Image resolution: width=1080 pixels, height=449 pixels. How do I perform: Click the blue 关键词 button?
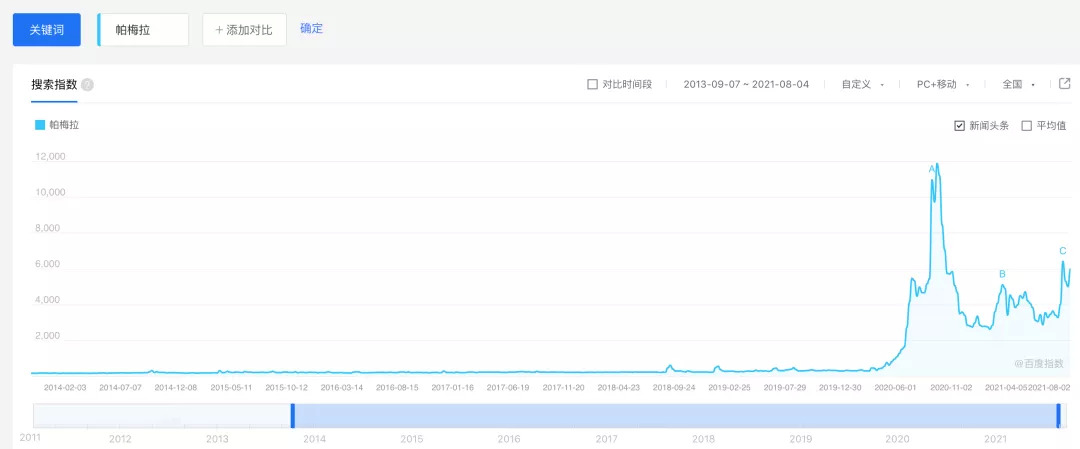point(46,30)
